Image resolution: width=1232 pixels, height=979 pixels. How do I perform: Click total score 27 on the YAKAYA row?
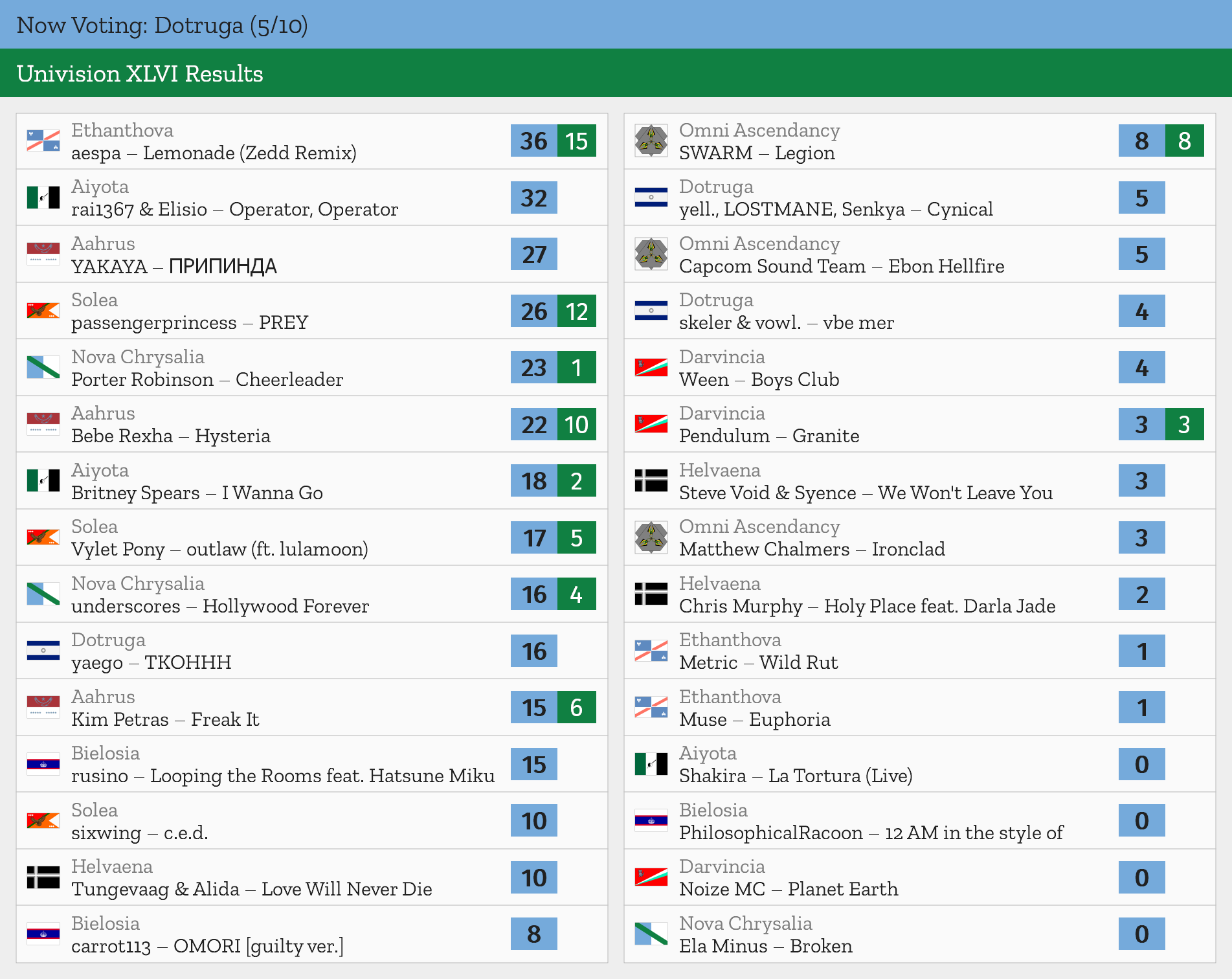534,254
